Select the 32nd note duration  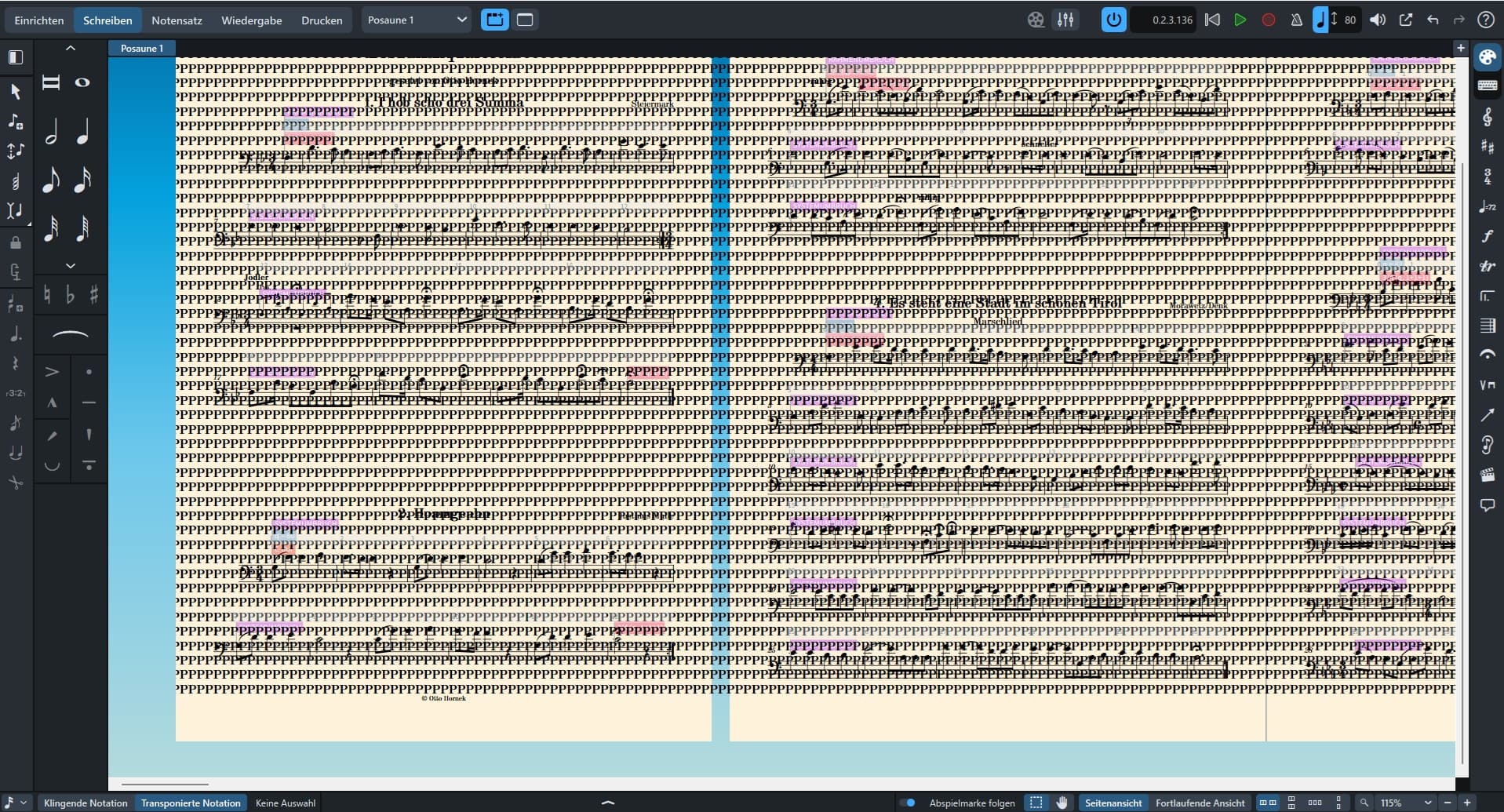[x=51, y=228]
